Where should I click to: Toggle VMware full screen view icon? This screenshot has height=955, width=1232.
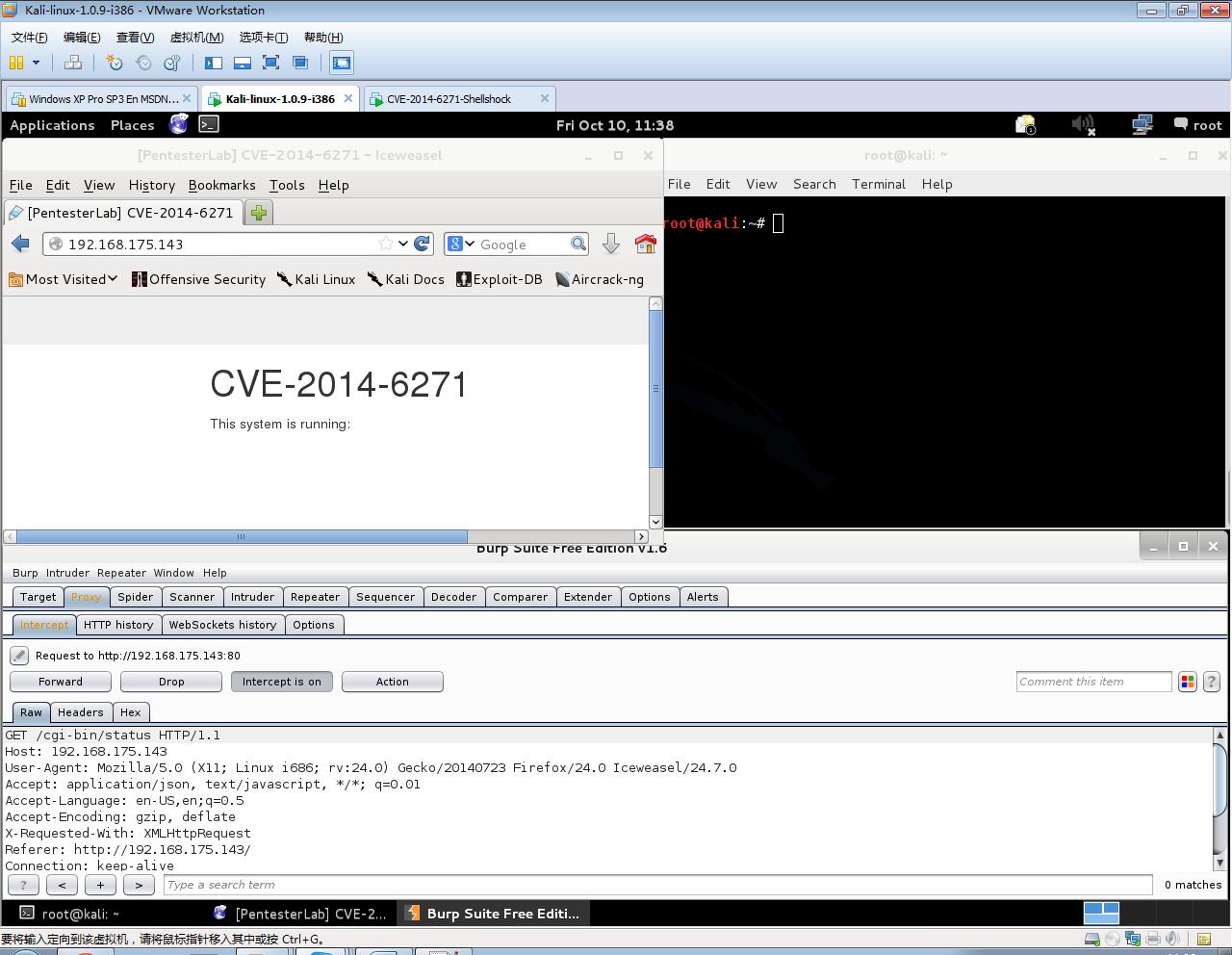pyautogui.click(x=271, y=63)
